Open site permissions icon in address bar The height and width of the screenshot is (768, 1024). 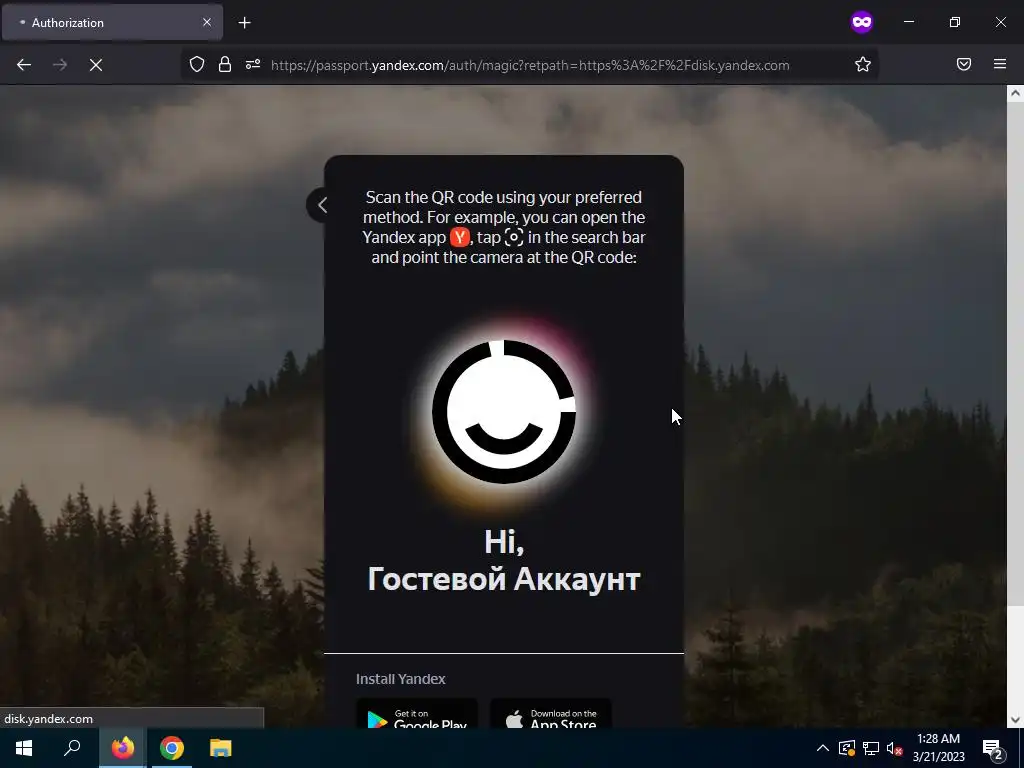(x=253, y=64)
